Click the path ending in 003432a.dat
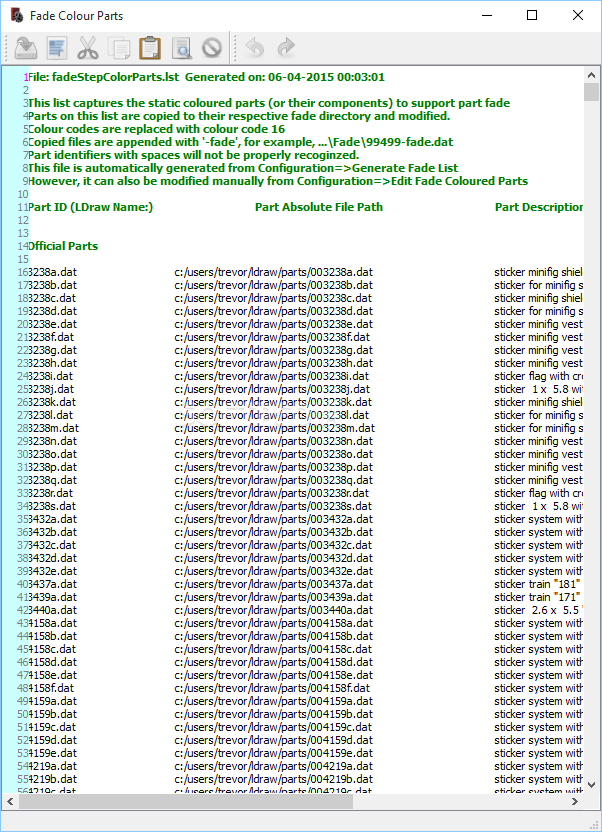The width and height of the screenshot is (602, 832). tap(274, 519)
